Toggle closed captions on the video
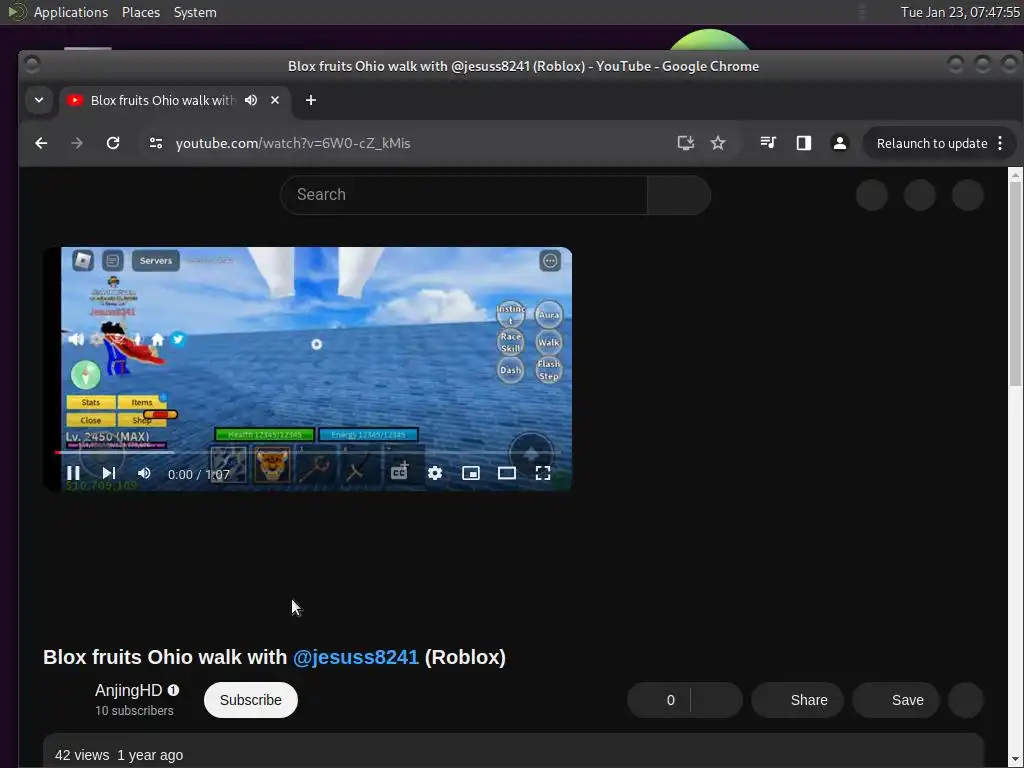The image size is (1024, 768). [x=399, y=472]
